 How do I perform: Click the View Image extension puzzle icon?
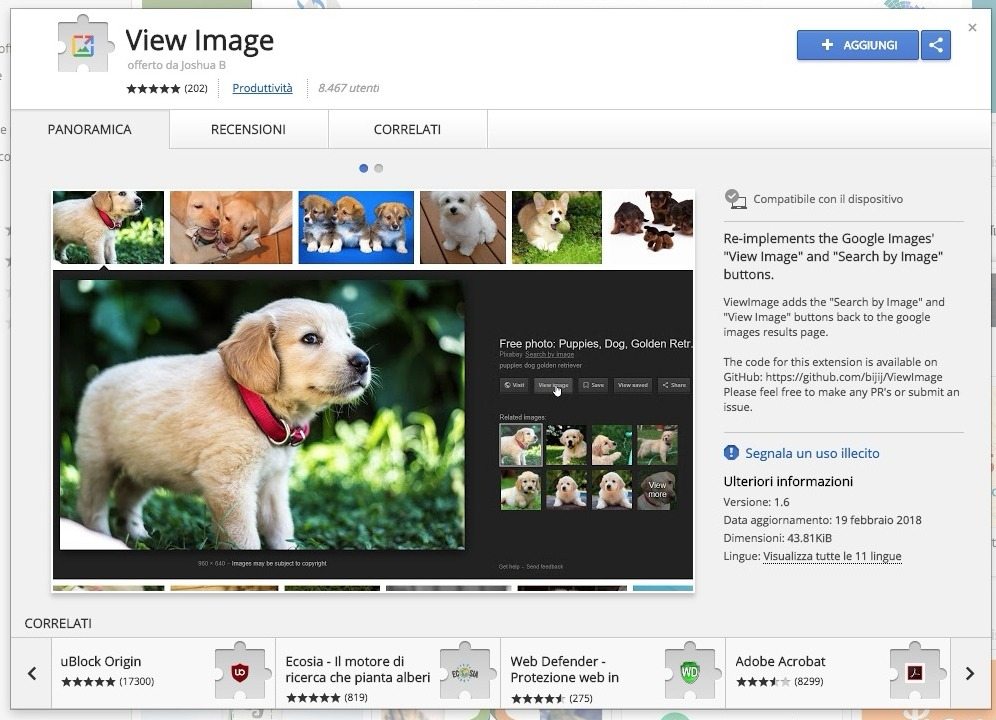[86, 45]
